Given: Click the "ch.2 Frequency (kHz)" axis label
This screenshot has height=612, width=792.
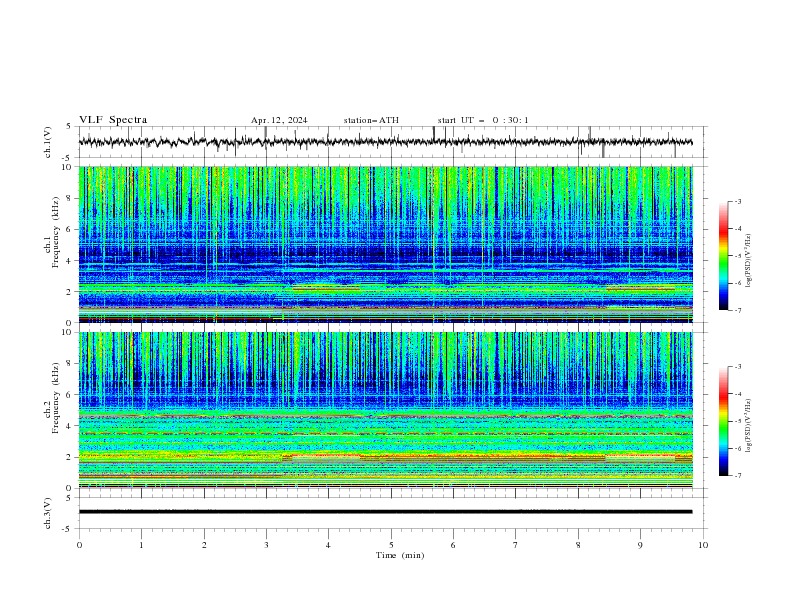Looking at the screenshot, I should click(52, 397).
